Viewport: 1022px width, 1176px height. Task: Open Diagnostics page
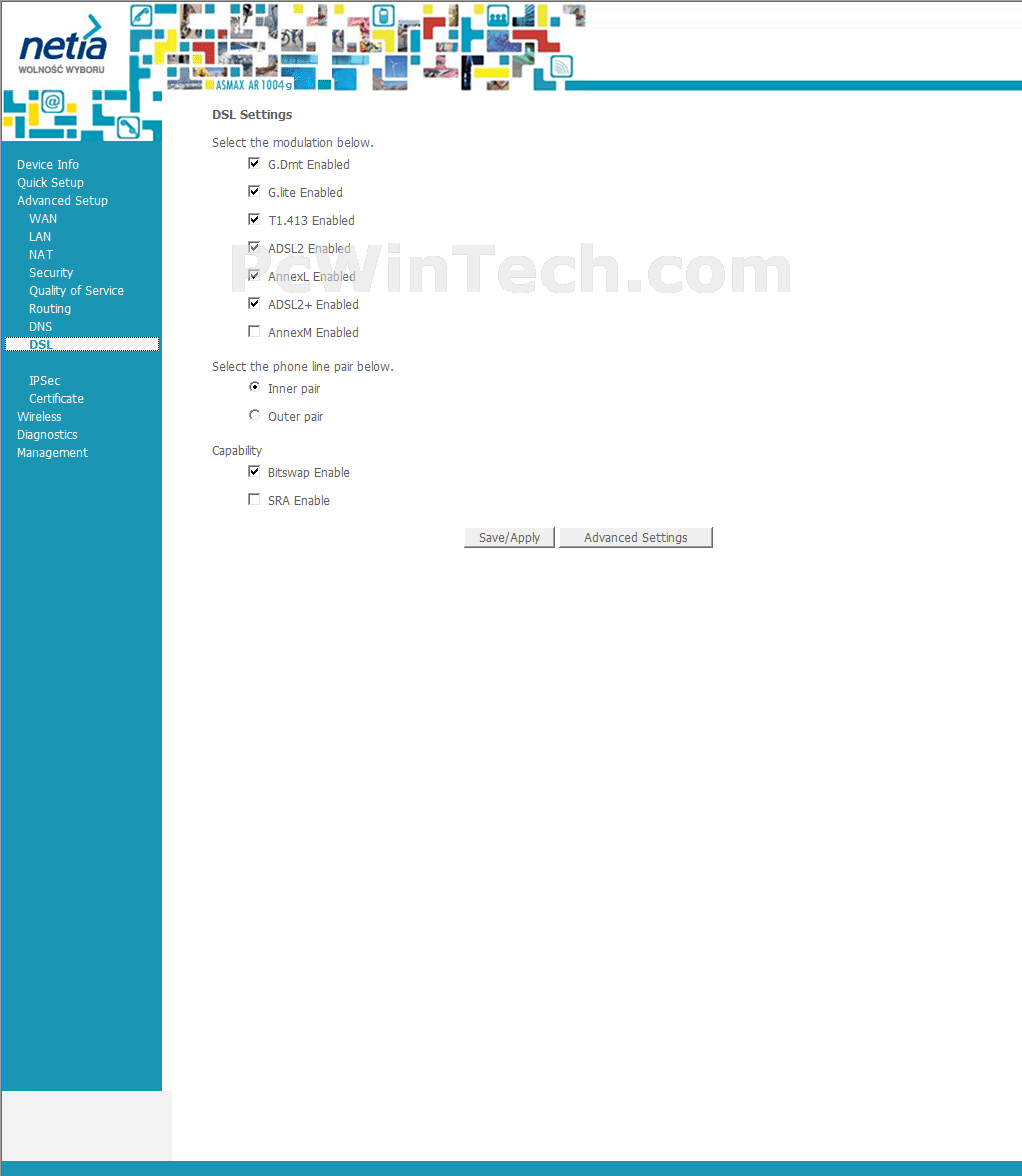click(x=47, y=434)
